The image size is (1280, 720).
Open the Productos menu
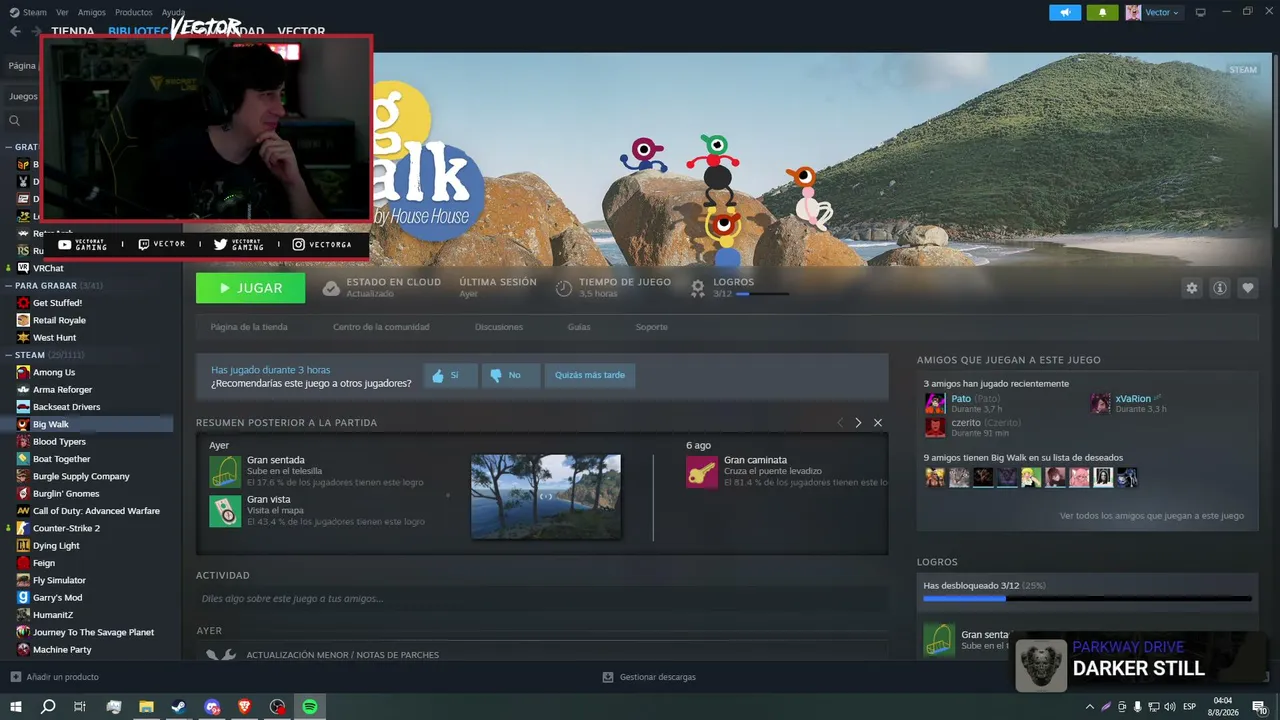[134, 12]
